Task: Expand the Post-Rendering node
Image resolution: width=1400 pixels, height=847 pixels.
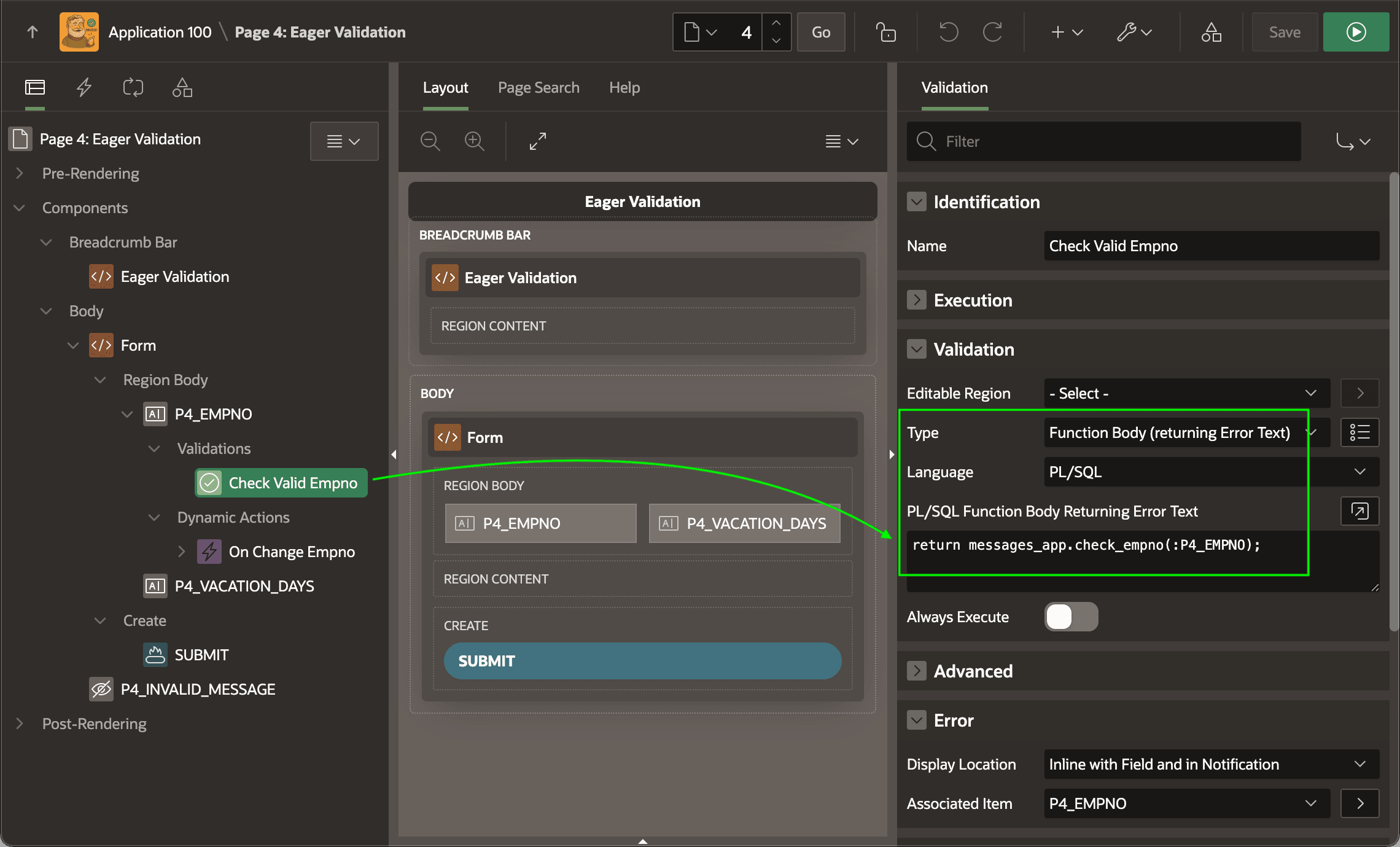Action: [x=20, y=724]
